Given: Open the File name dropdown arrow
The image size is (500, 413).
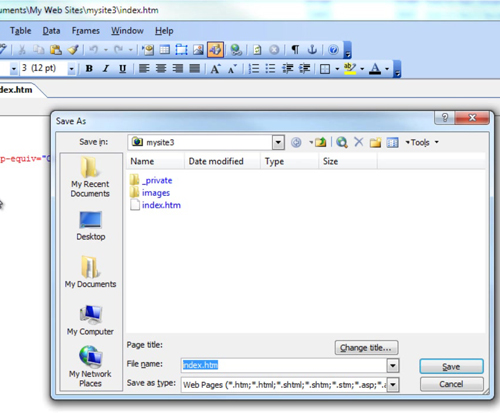Looking at the screenshot, I should [x=393, y=366].
